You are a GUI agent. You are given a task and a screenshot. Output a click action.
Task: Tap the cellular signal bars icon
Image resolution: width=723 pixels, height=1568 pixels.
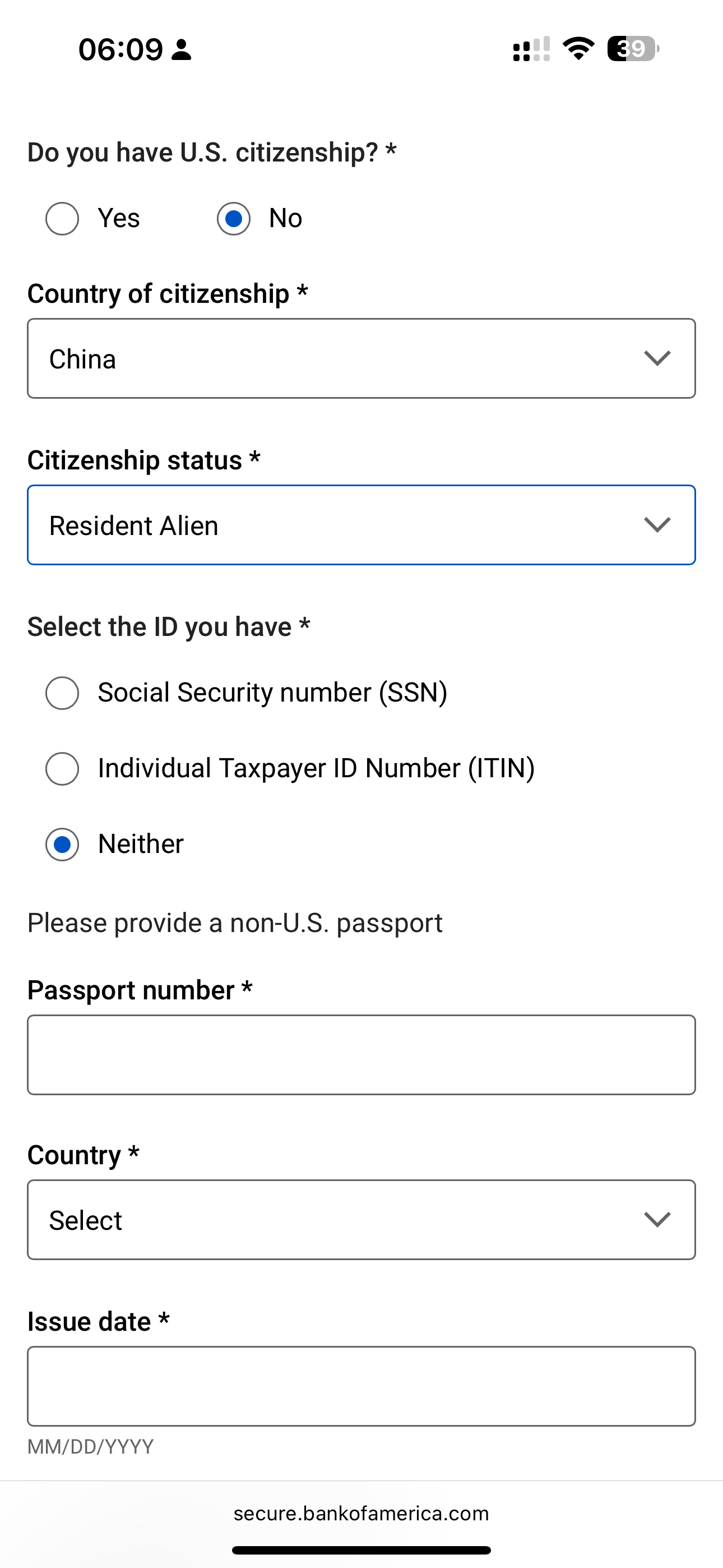[x=531, y=49]
